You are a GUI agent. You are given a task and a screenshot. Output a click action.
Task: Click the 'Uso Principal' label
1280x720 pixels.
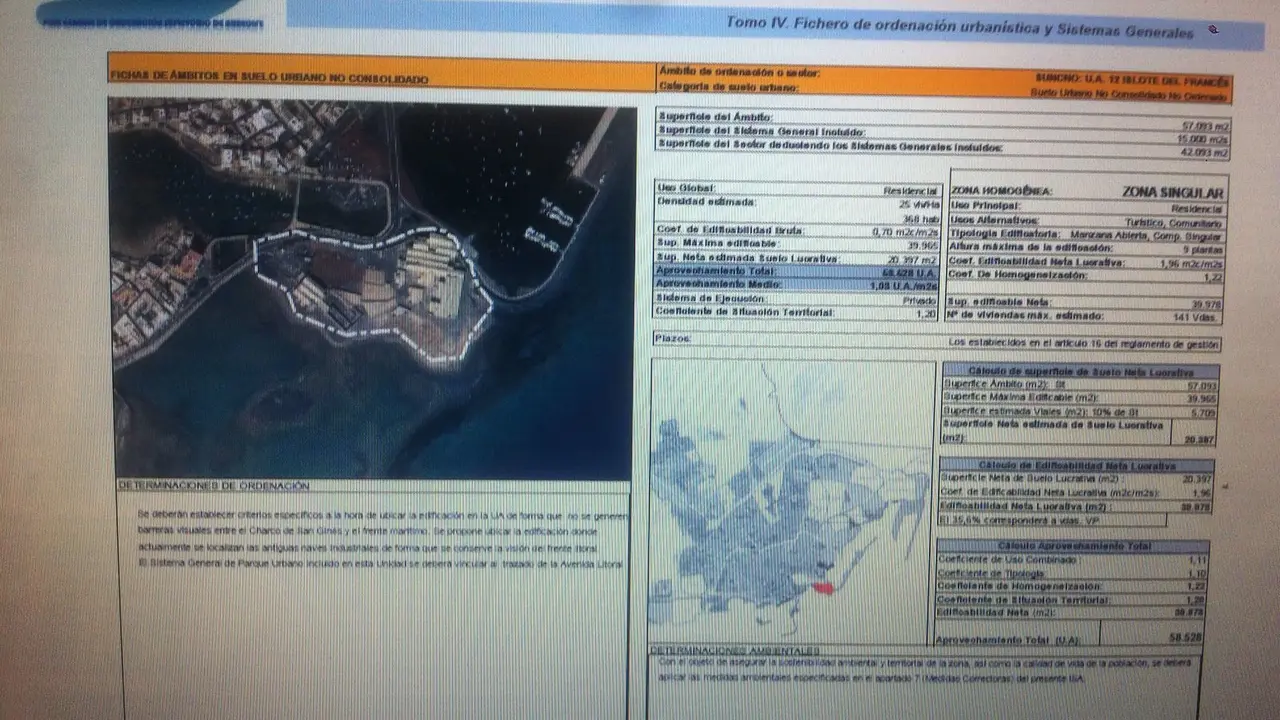point(987,206)
